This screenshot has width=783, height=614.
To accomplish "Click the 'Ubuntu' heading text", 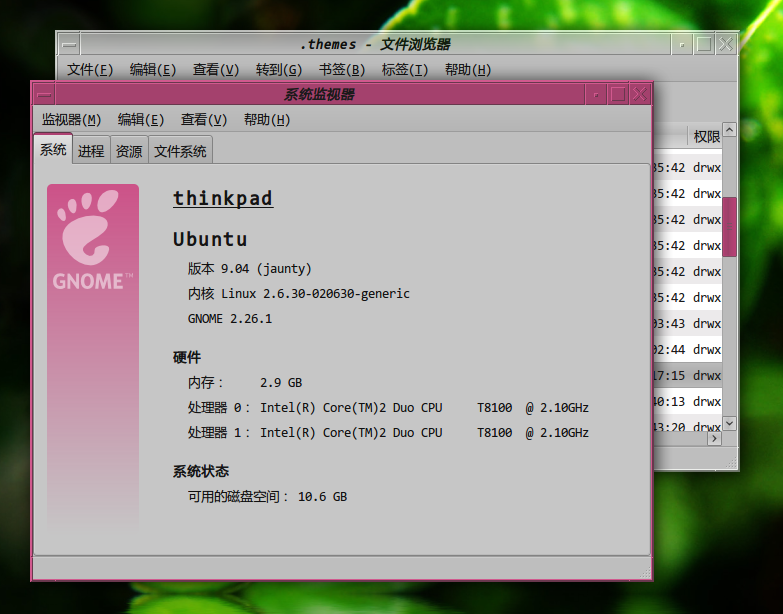I will tap(210, 240).
